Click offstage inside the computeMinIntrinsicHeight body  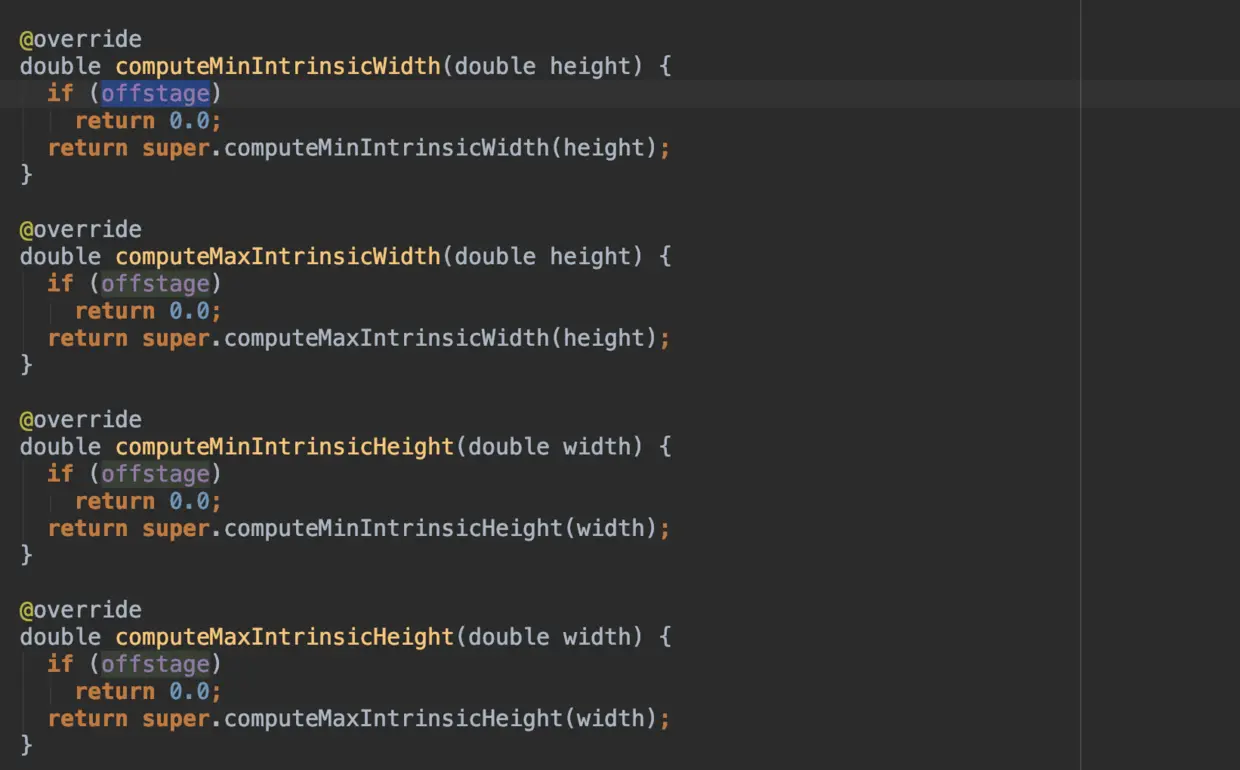(156, 474)
